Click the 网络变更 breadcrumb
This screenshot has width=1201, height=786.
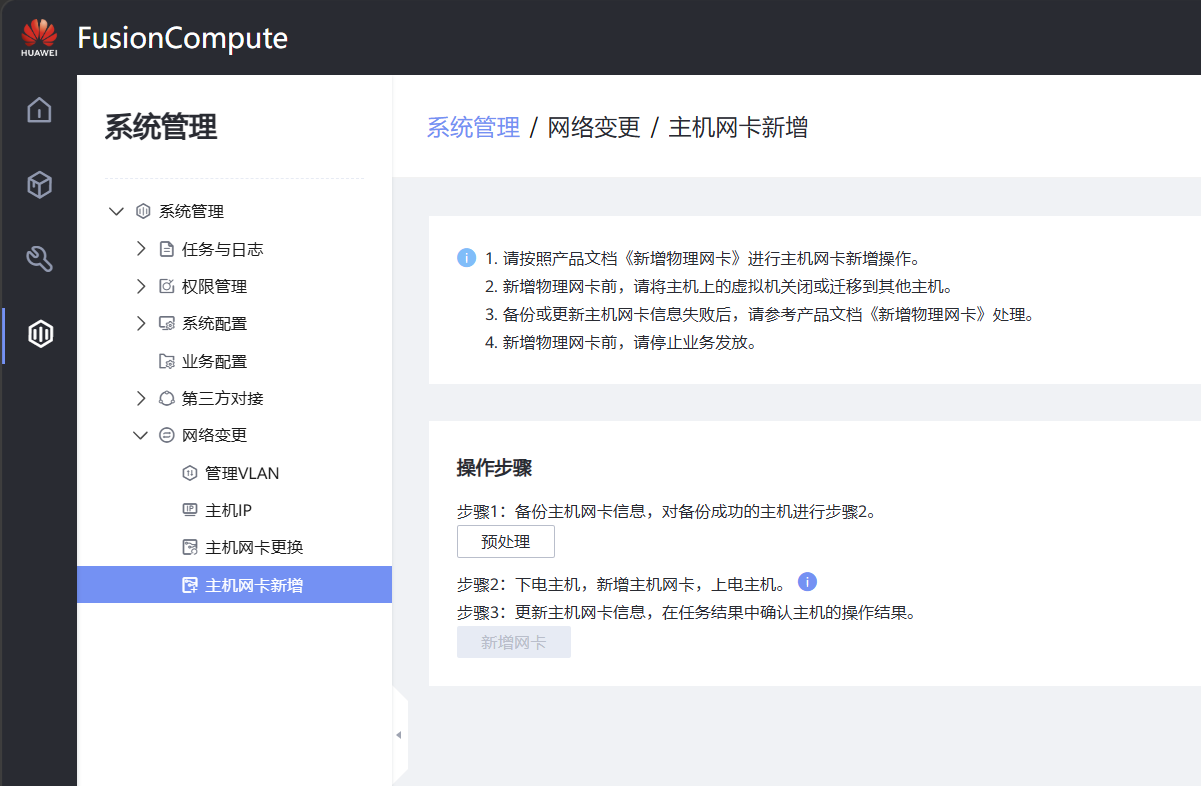pyautogui.click(x=594, y=128)
